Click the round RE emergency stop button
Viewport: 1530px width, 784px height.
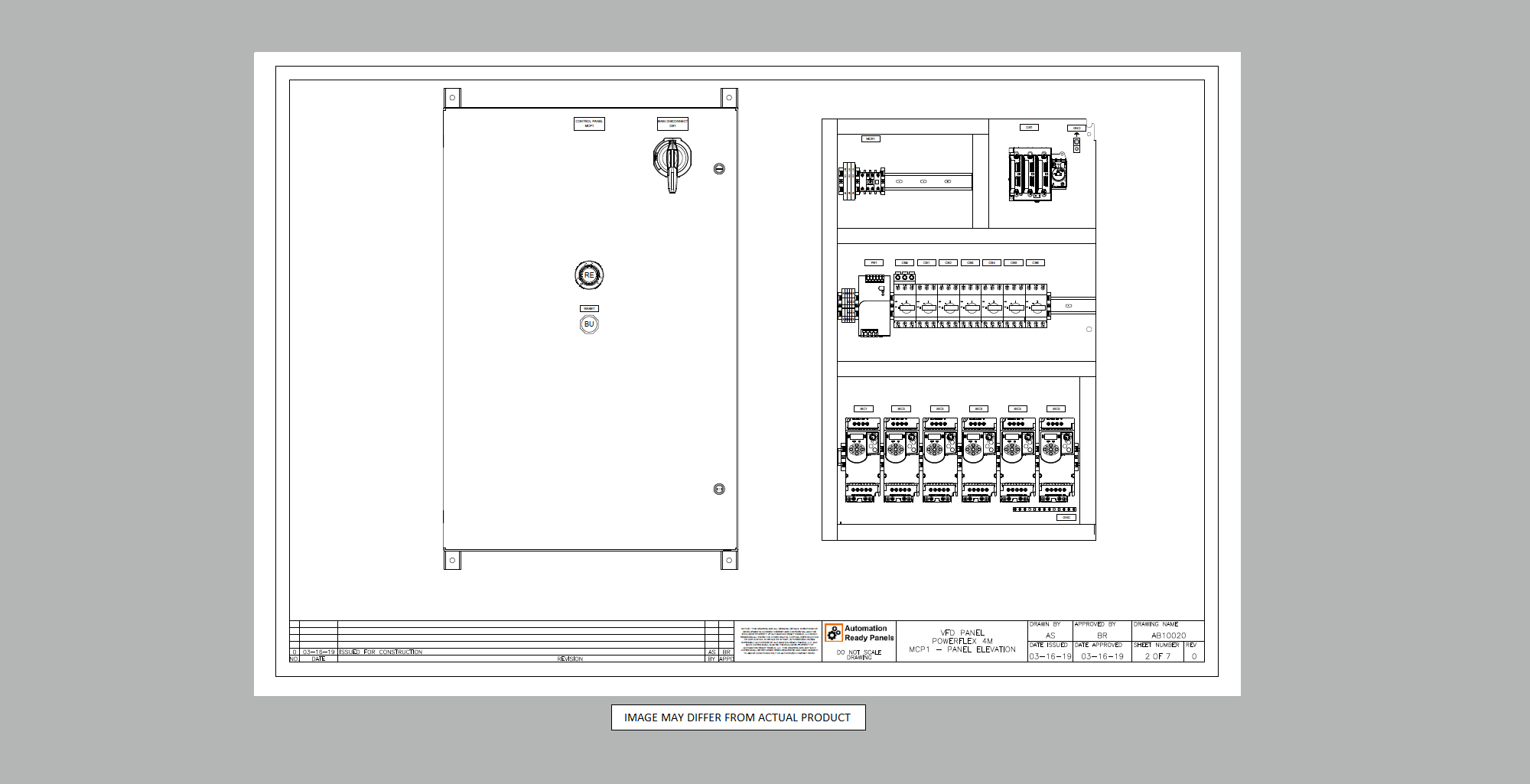(x=589, y=275)
